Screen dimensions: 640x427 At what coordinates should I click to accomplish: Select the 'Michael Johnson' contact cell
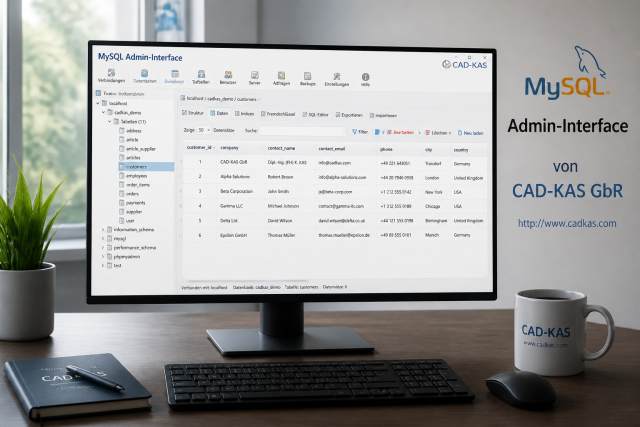(x=283, y=206)
